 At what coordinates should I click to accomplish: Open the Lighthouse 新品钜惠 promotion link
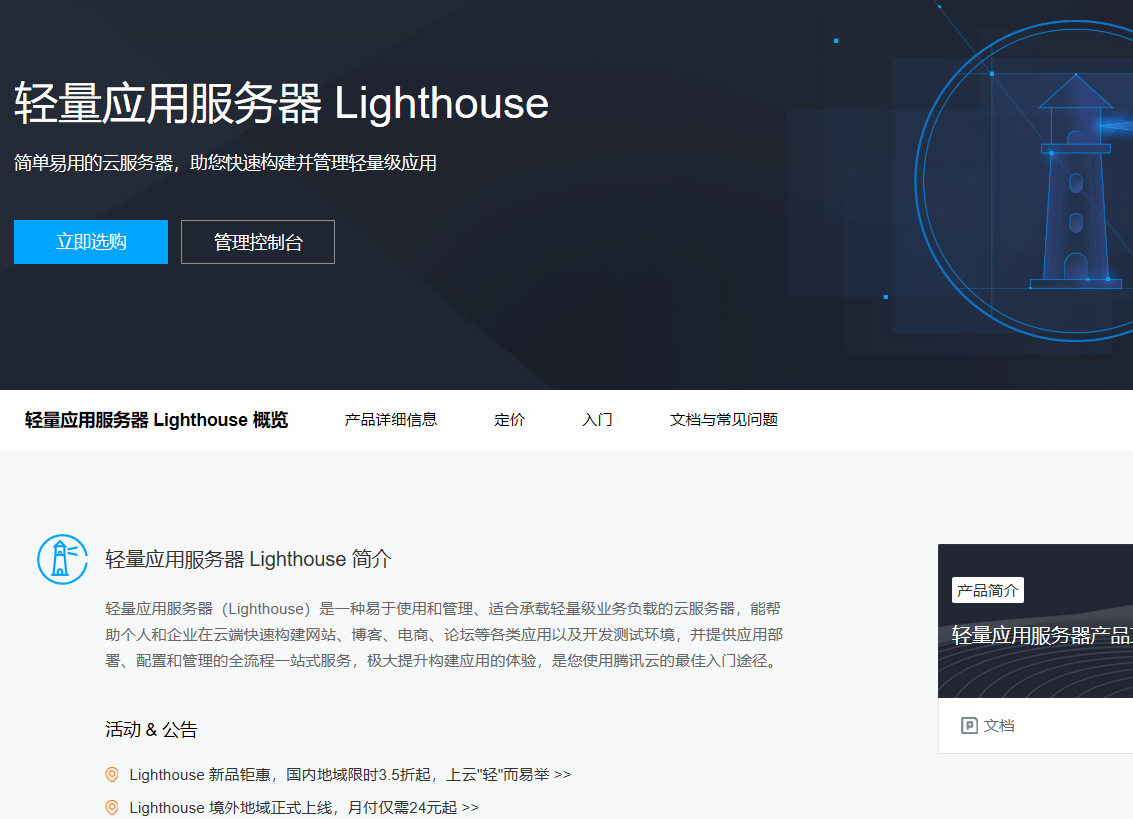[350, 775]
